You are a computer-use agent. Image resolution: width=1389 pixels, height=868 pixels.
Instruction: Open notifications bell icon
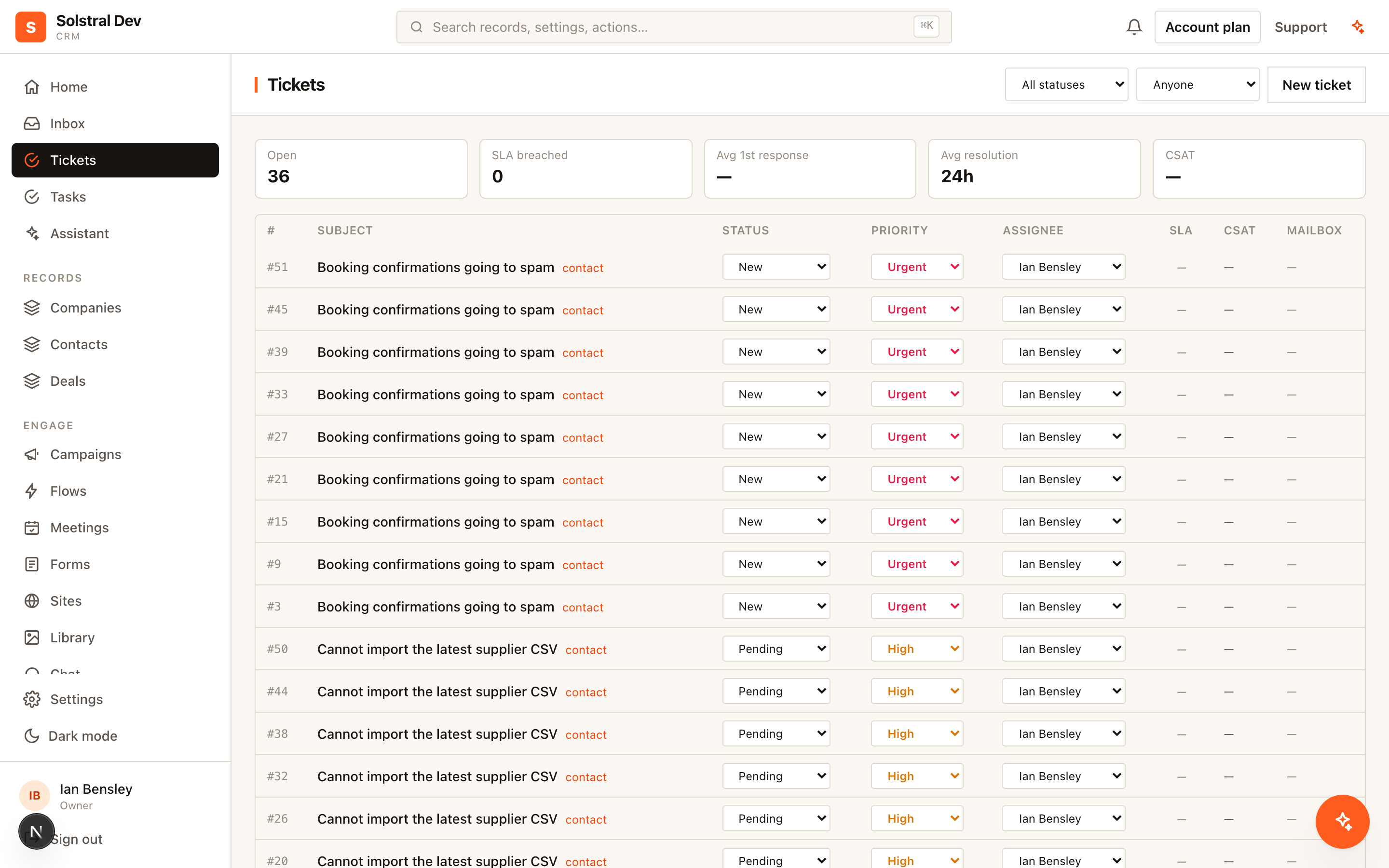click(x=1133, y=27)
